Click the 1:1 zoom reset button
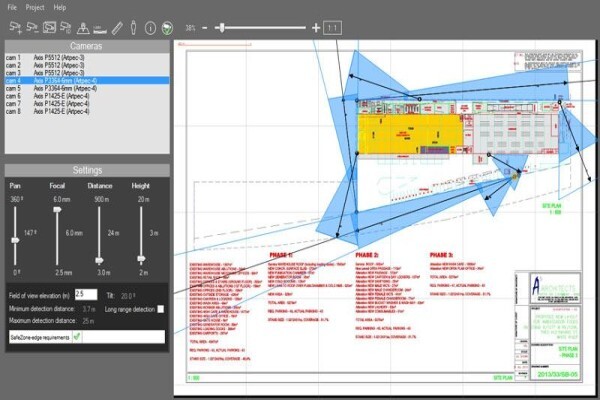Viewport: 600px width, 400px height. coord(332,28)
